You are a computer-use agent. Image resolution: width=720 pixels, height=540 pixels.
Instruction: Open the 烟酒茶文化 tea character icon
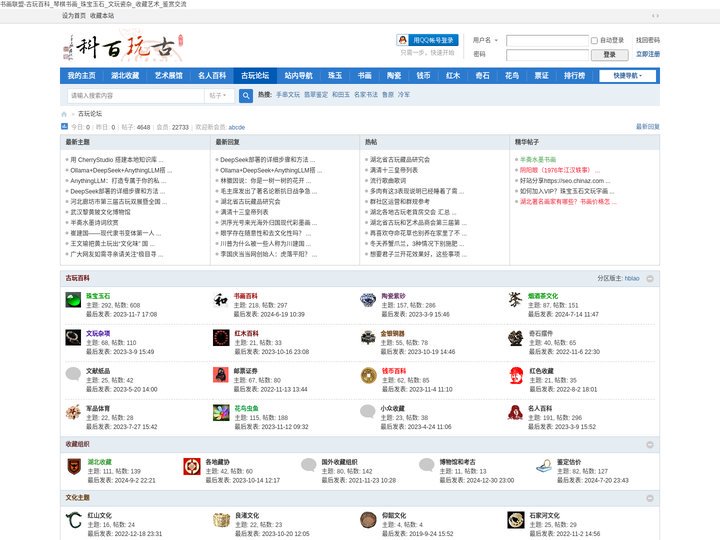pyautogui.click(x=515, y=300)
